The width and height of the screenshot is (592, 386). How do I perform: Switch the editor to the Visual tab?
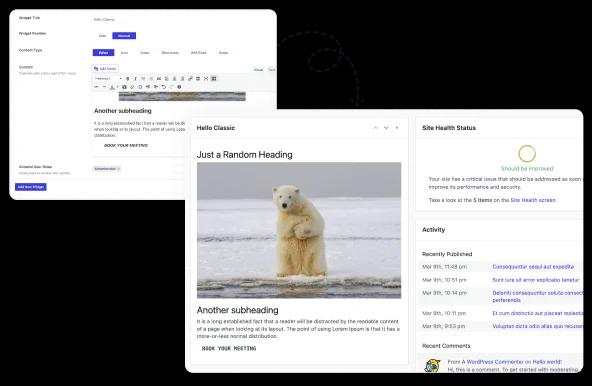(x=258, y=70)
